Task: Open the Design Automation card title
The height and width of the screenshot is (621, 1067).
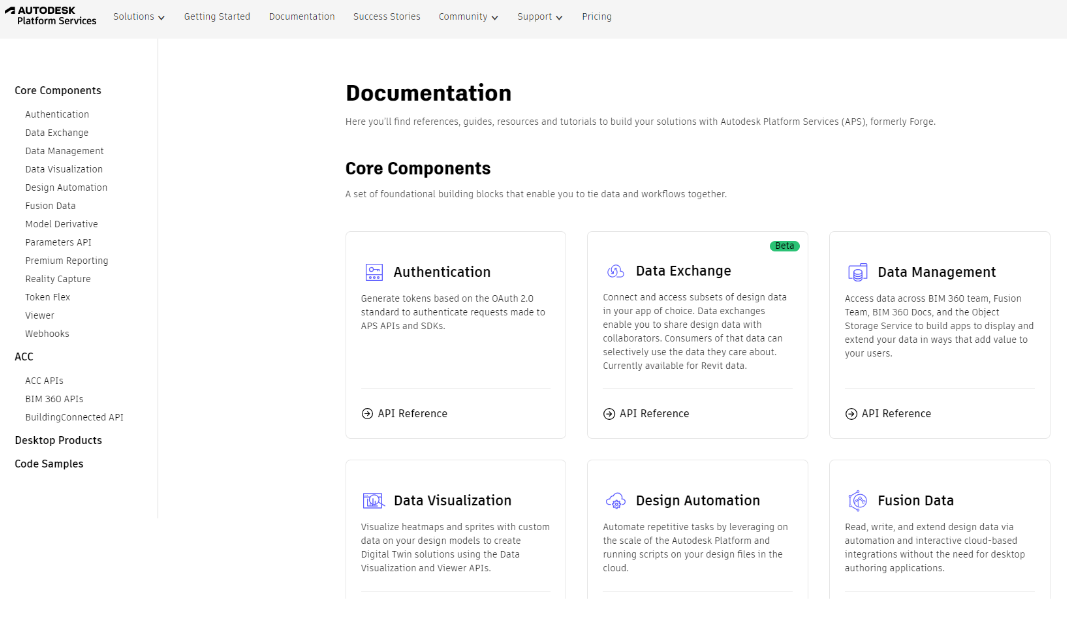Action: click(697, 501)
